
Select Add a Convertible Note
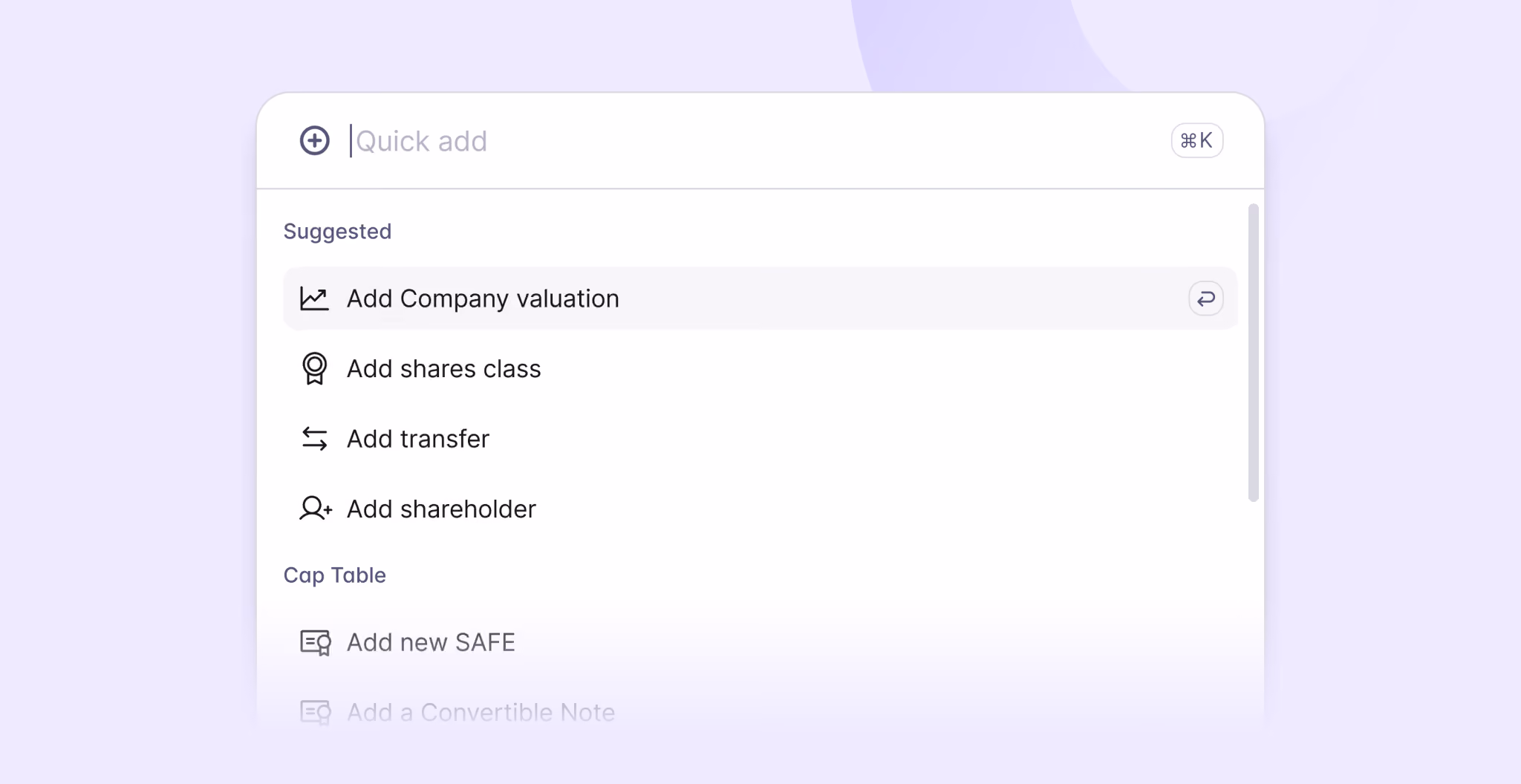481,712
